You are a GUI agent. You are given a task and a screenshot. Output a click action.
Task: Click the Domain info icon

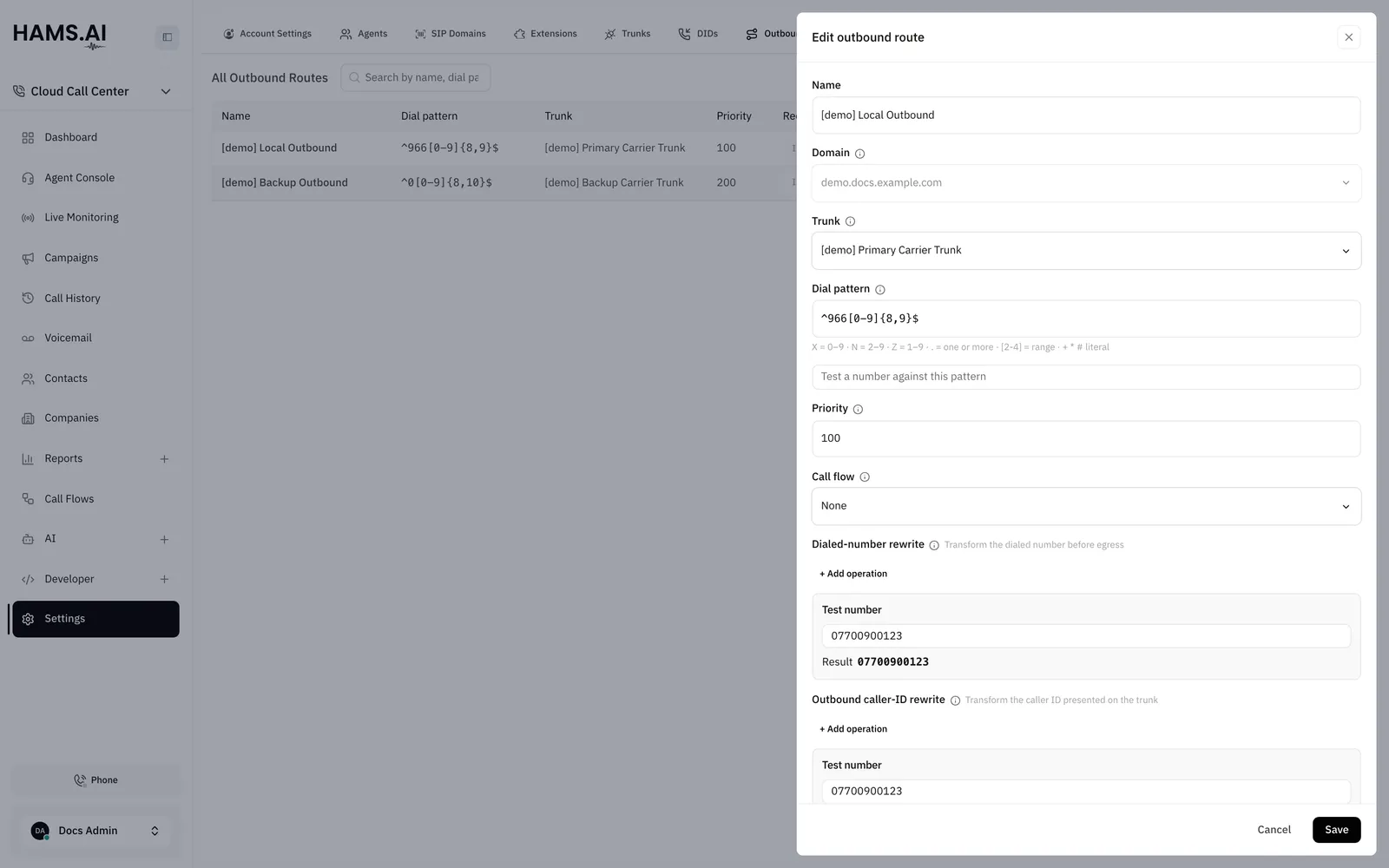[859, 154]
